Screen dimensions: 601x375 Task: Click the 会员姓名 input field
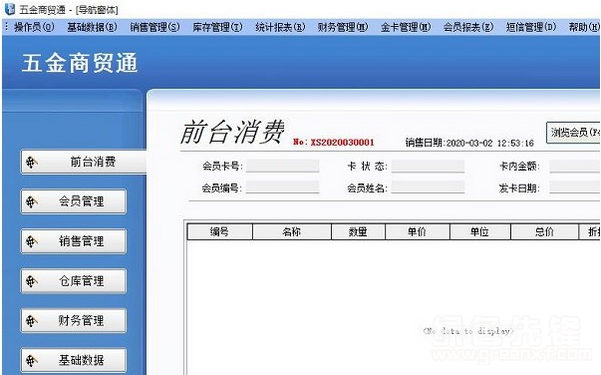click(428, 188)
